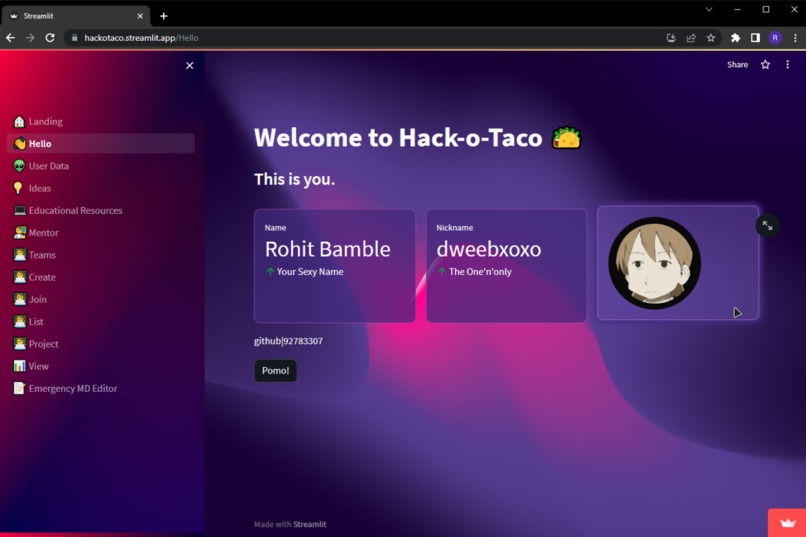This screenshot has height=537, width=806.
Task: Select the Hello page in sidebar
Action: tap(100, 143)
